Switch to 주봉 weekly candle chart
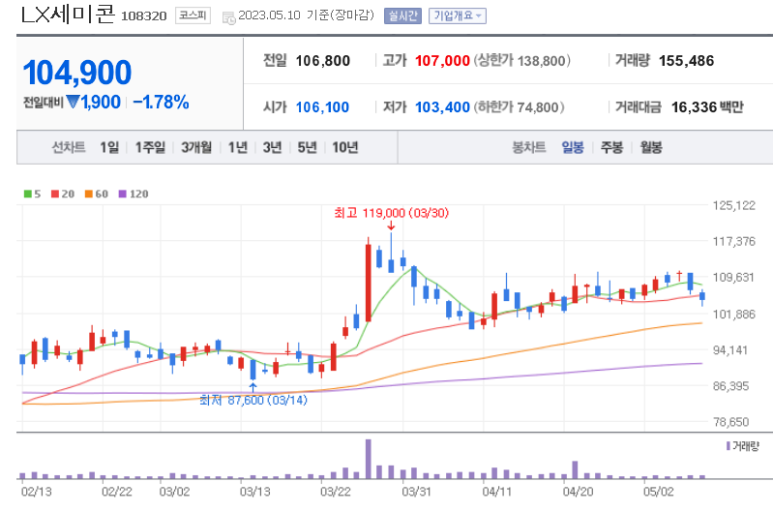The image size is (773, 512). (612, 147)
